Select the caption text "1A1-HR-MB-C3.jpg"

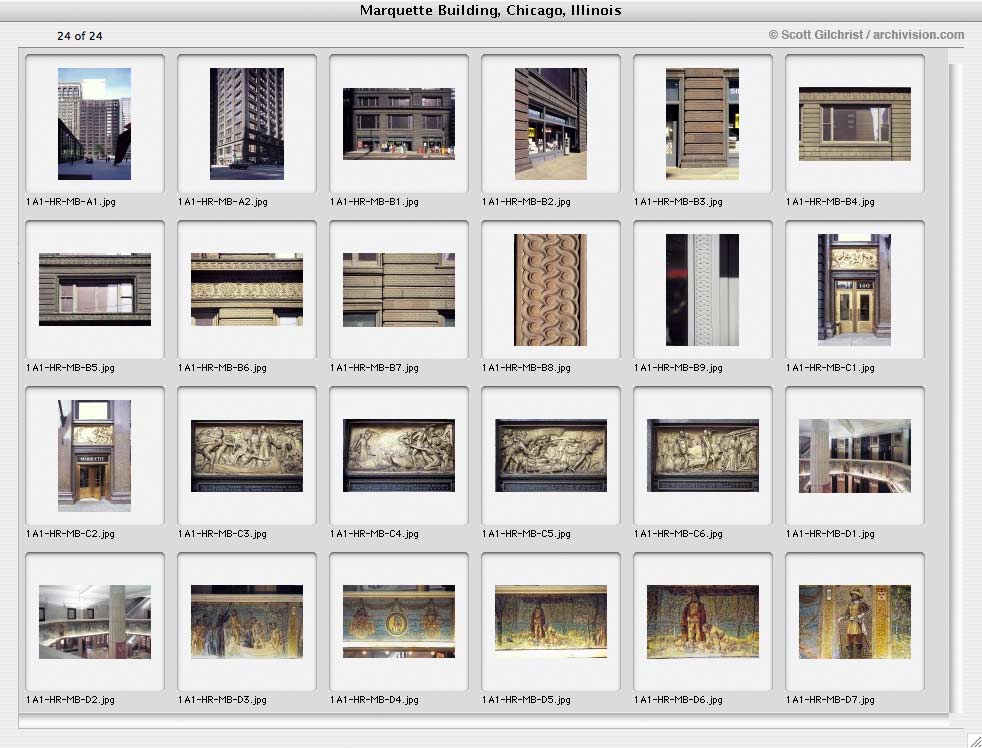click(x=222, y=534)
